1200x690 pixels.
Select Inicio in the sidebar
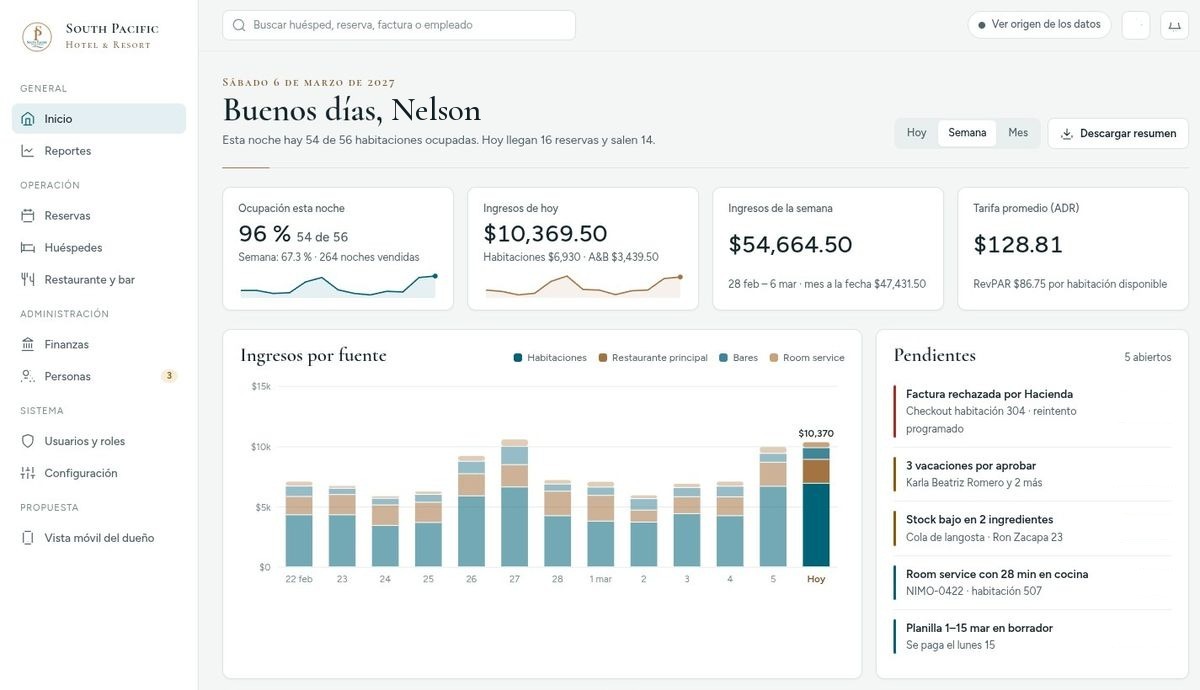[98, 118]
